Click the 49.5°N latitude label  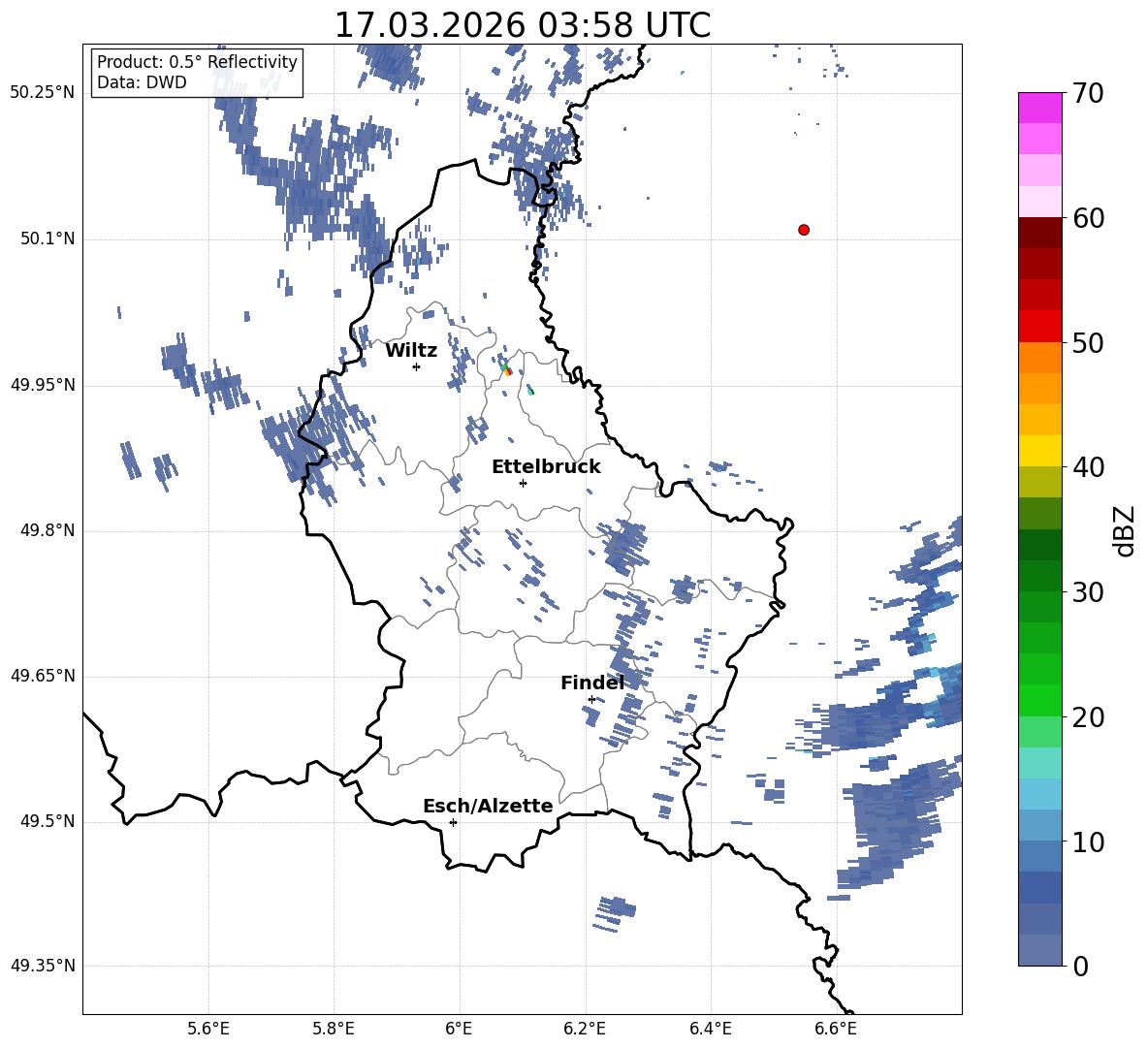pos(47,821)
